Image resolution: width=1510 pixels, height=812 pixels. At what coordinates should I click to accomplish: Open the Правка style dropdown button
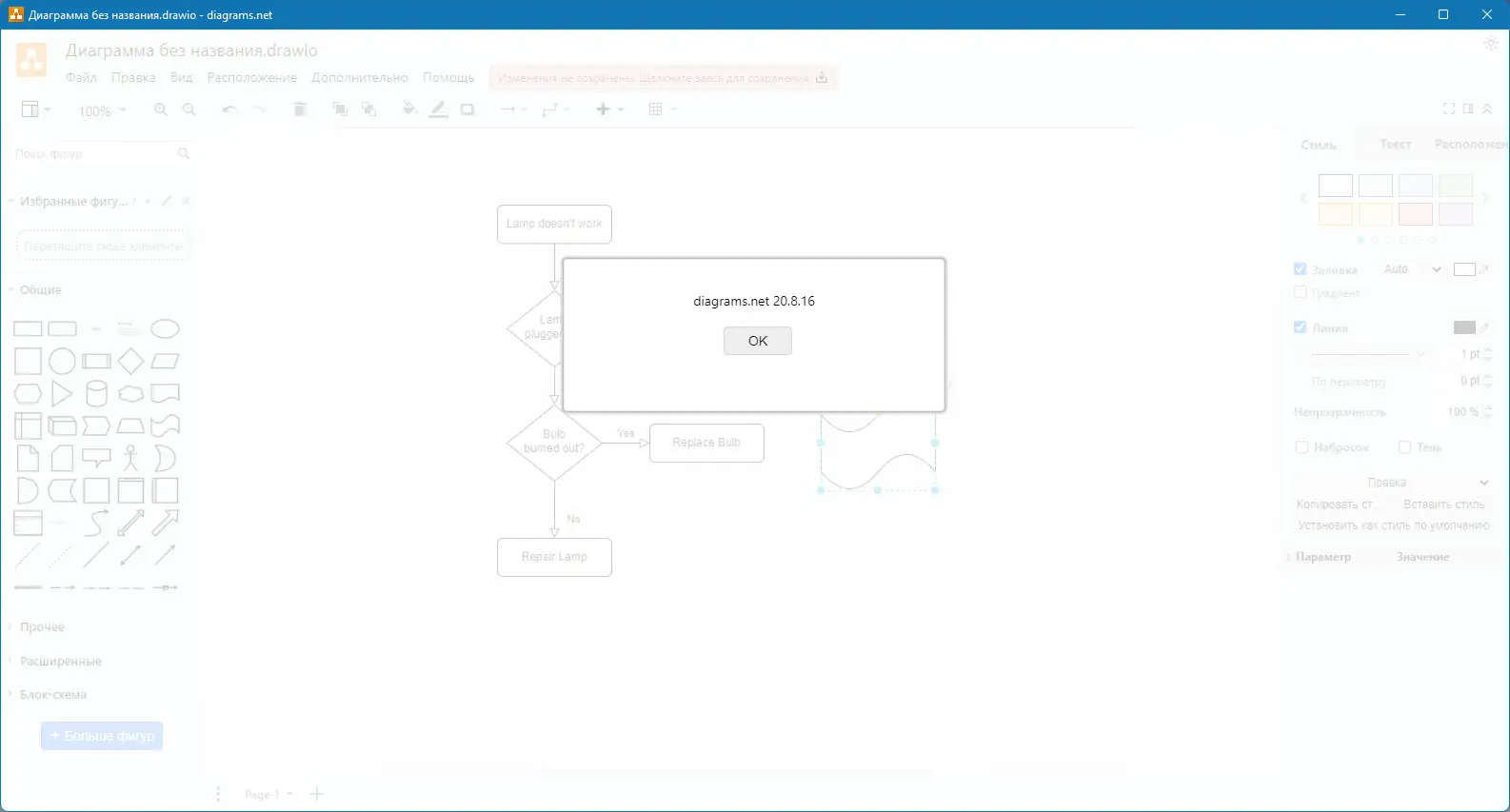(1393, 483)
